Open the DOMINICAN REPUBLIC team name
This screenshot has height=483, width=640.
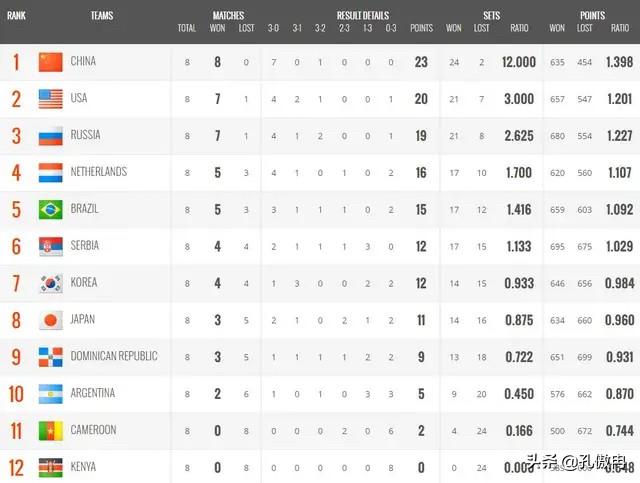point(114,356)
